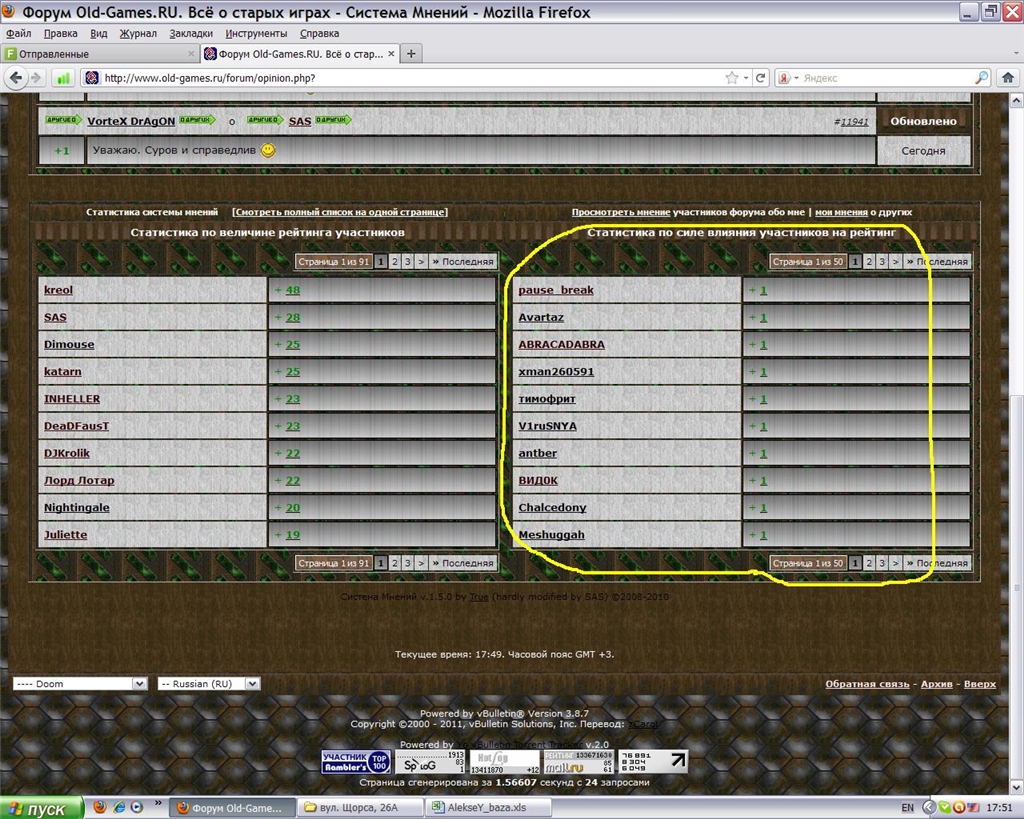Close the Форум Old-Games.RU tab
Image resolution: width=1024 pixels, height=819 pixels.
coord(391,54)
